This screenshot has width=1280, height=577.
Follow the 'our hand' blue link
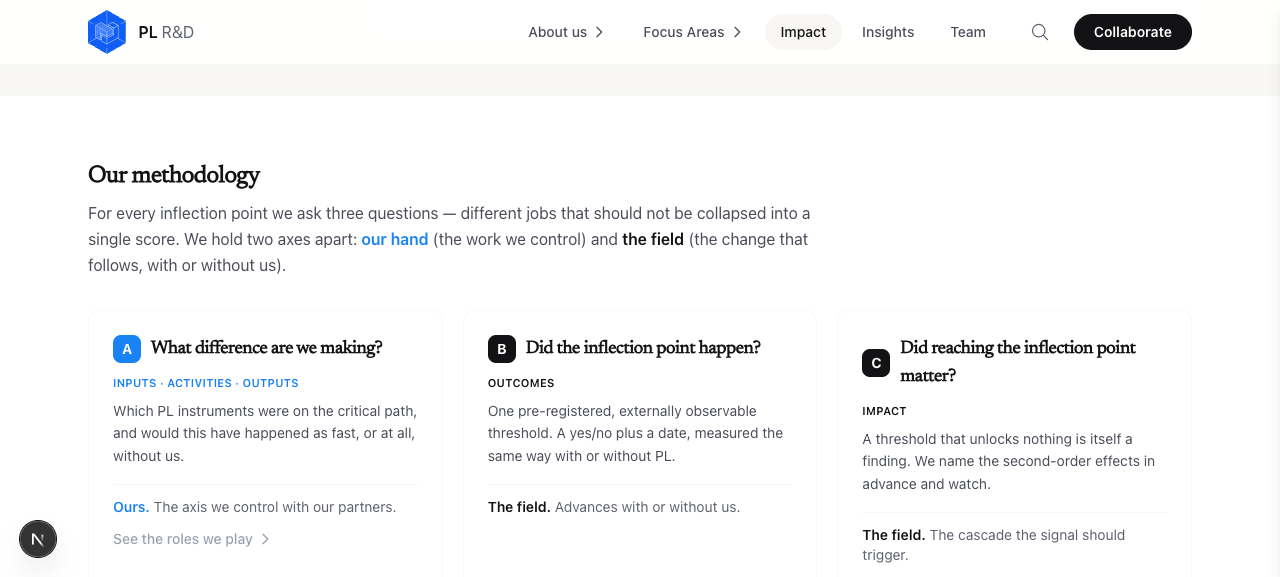click(395, 239)
